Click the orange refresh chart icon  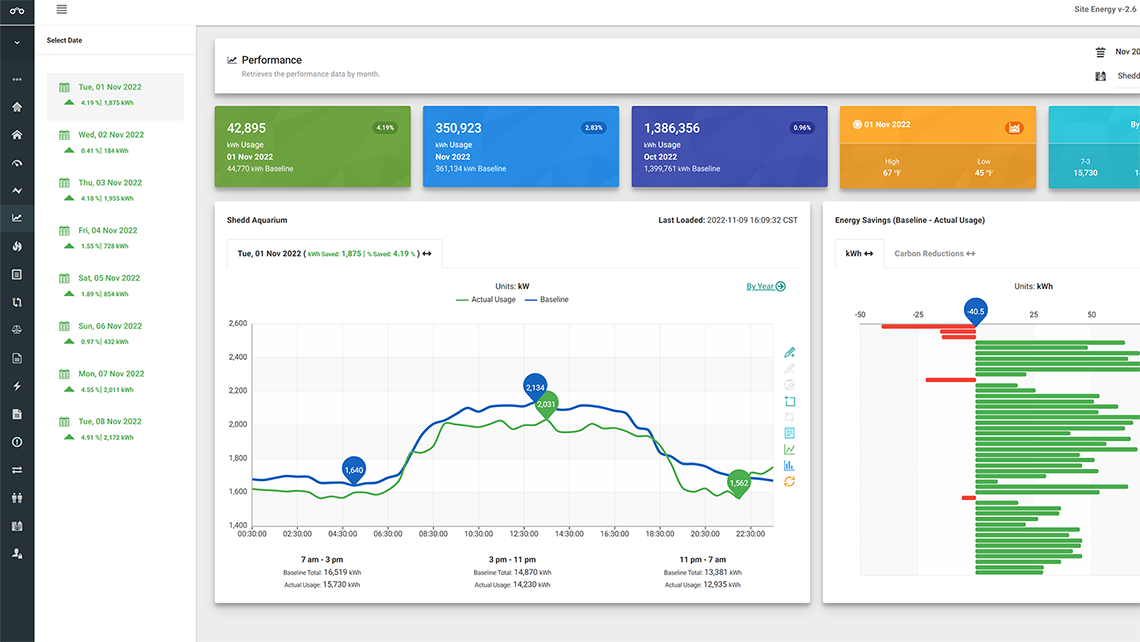[x=789, y=482]
